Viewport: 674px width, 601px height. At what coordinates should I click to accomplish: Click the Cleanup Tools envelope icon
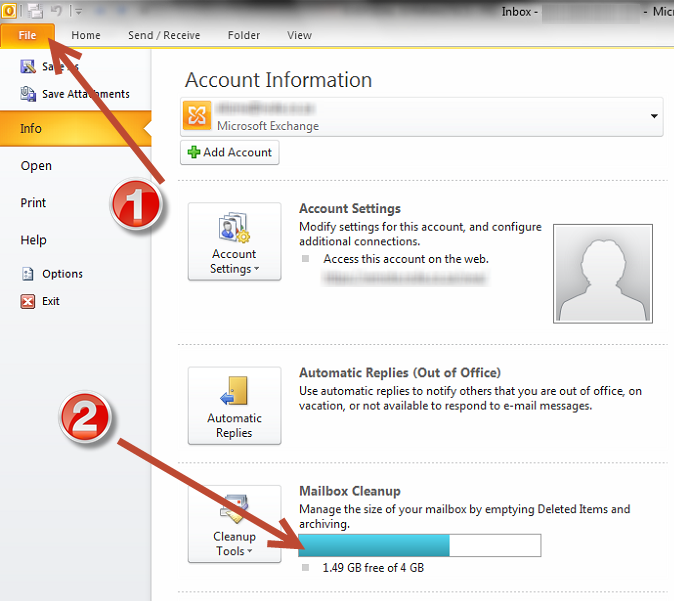[x=234, y=509]
